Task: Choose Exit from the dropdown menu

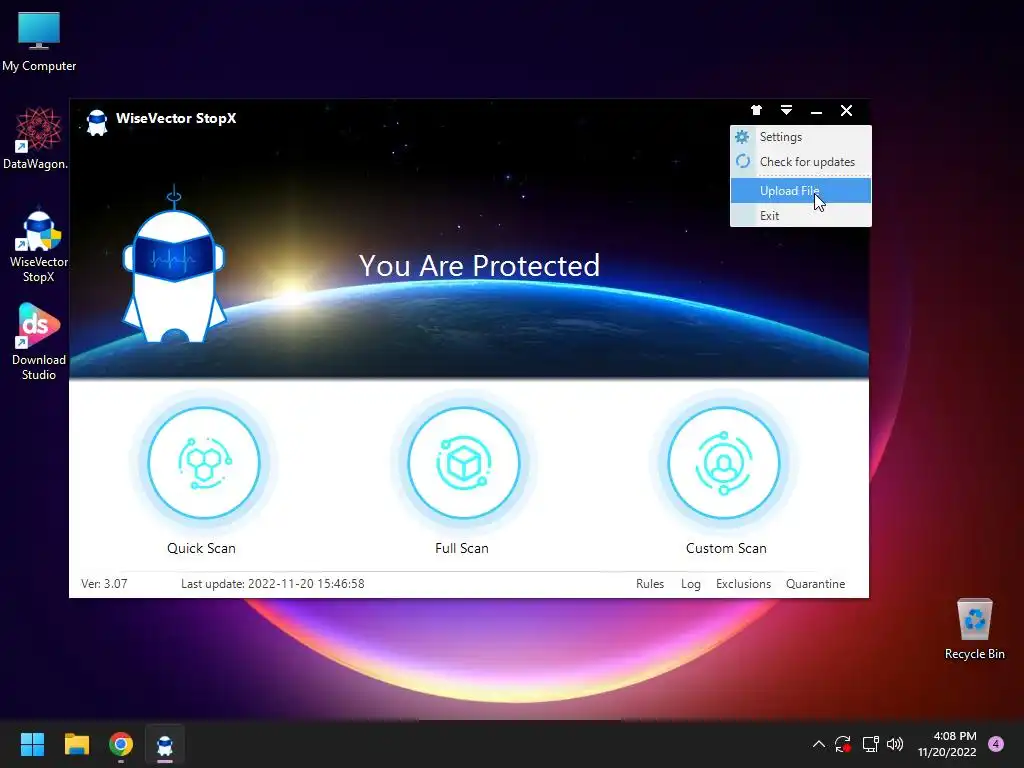Action: click(x=801, y=216)
